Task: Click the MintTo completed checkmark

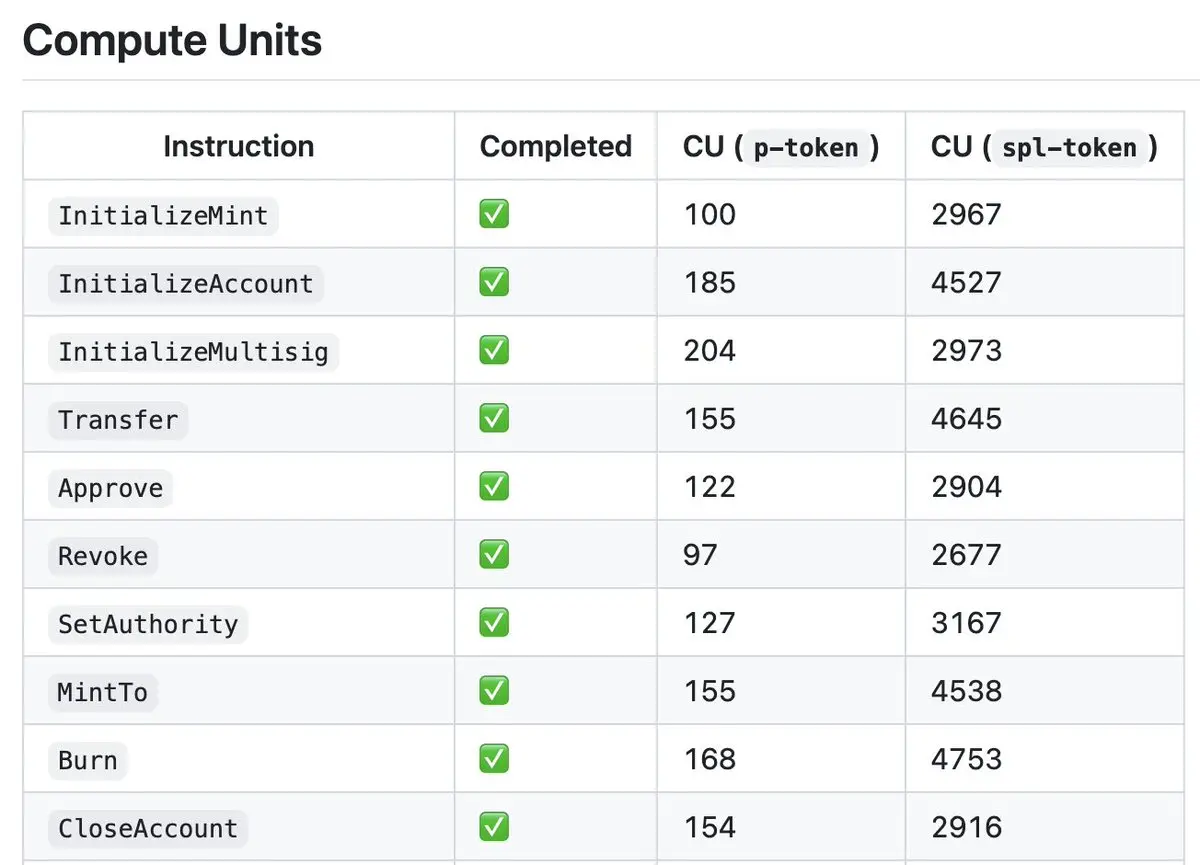Action: 494,691
